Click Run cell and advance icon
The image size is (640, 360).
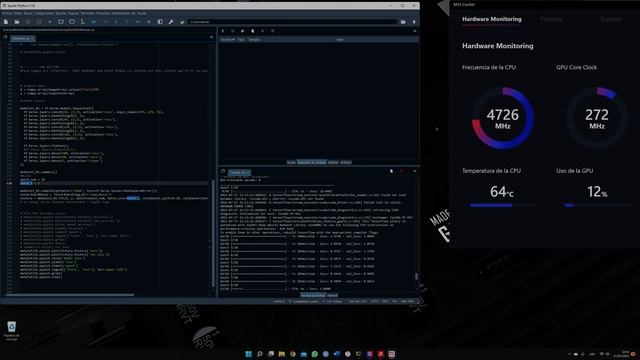[x=72, y=22]
